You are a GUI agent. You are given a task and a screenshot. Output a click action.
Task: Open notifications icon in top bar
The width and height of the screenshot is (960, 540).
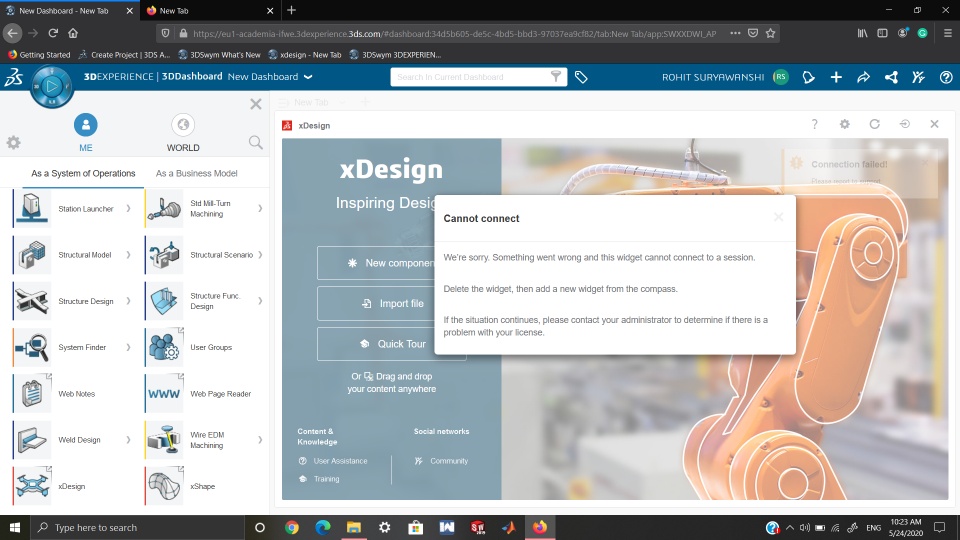809,77
